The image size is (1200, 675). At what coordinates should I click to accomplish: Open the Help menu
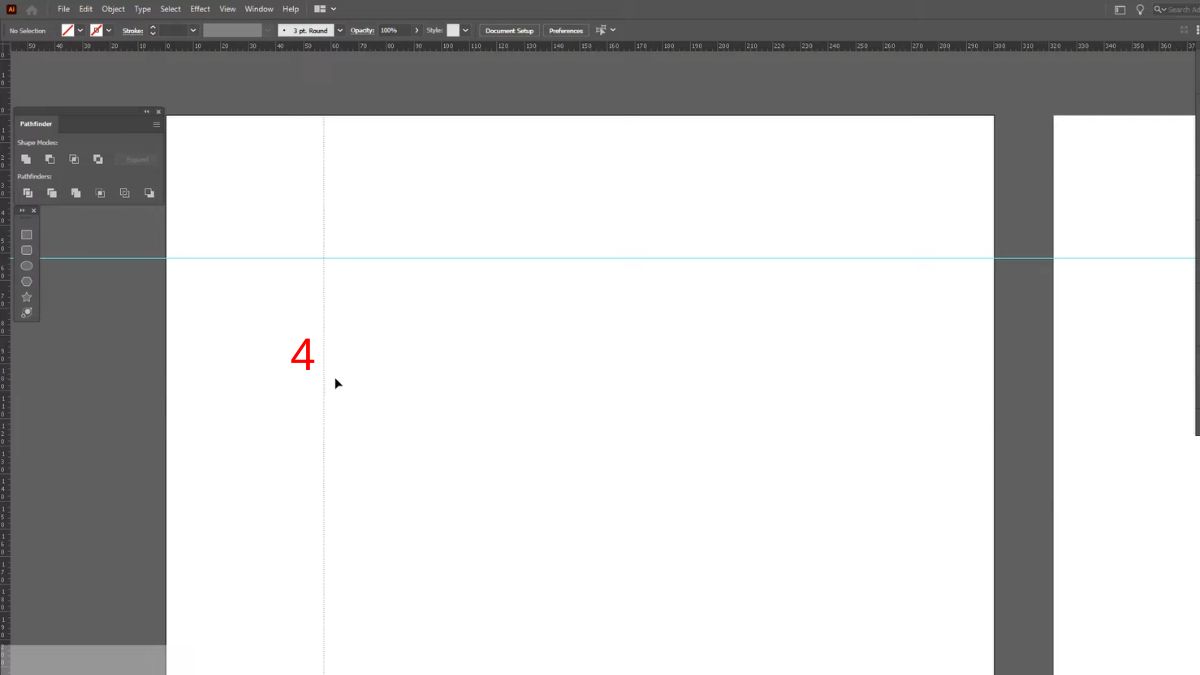(290, 9)
